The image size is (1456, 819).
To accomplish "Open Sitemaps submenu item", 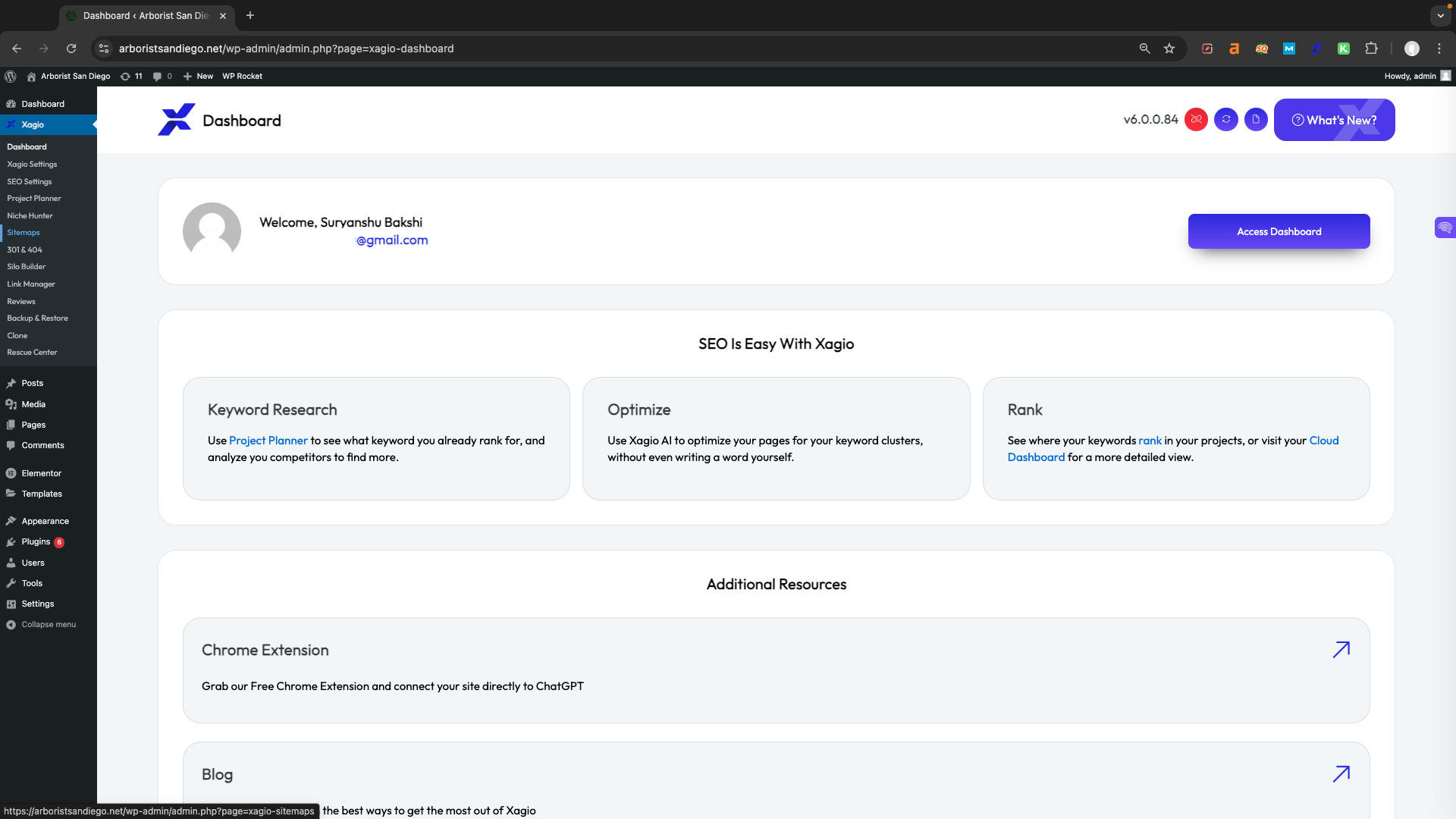I will [x=24, y=232].
